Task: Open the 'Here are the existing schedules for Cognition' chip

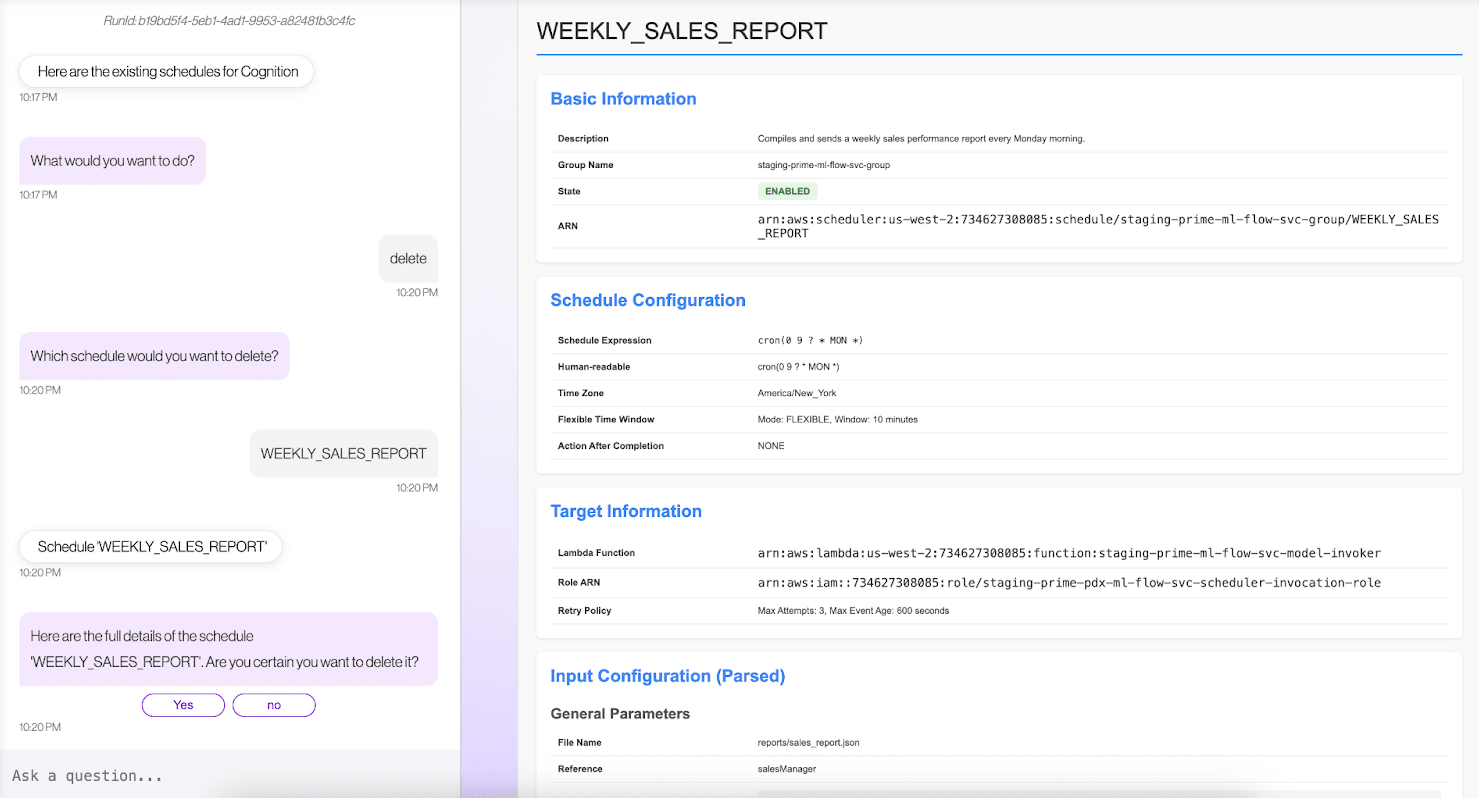Action: [168, 72]
